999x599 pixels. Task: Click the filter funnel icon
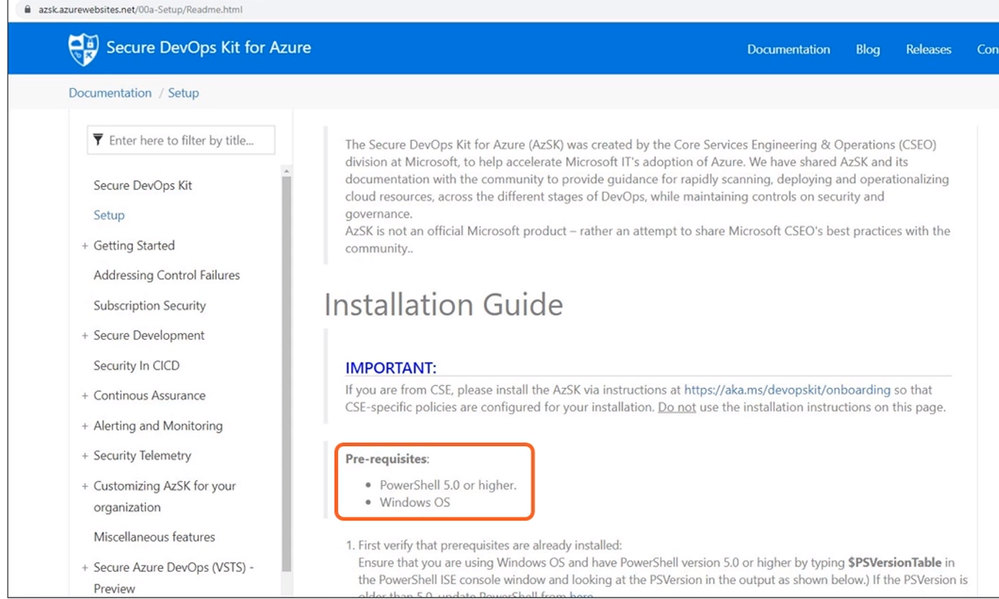pyautogui.click(x=98, y=140)
